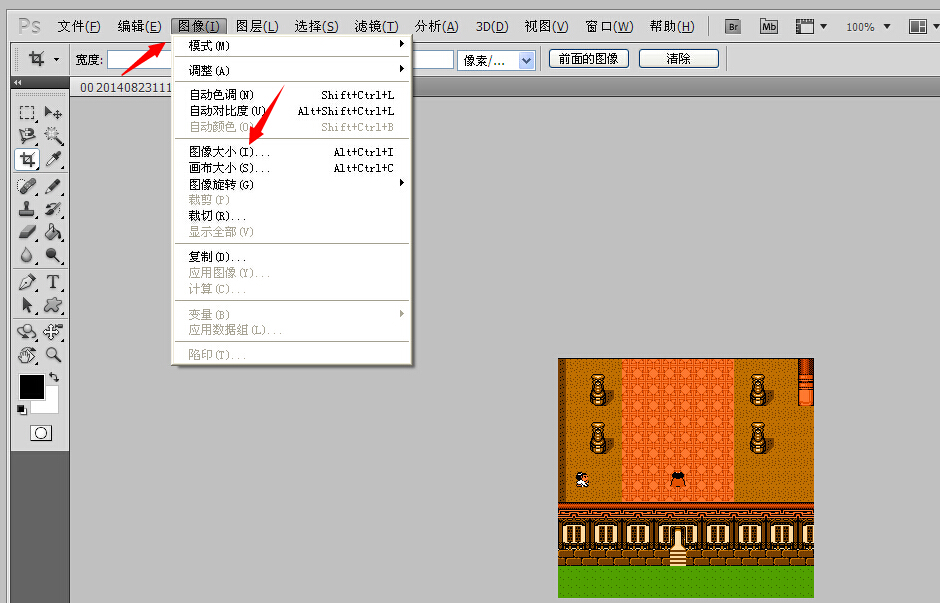Select the Hand tool

click(x=26, y=355)
